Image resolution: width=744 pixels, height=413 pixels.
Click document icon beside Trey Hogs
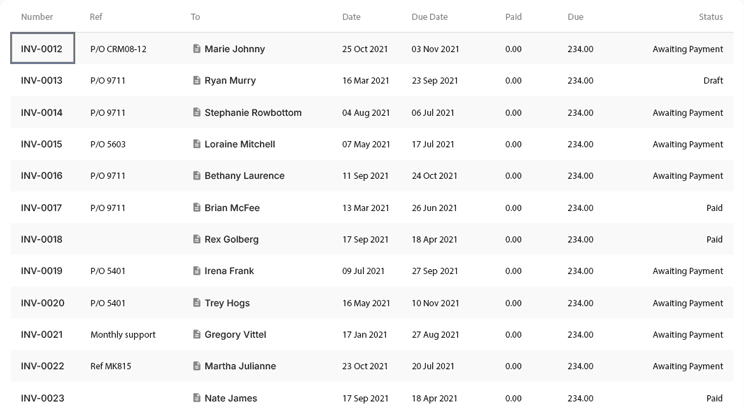197,303
